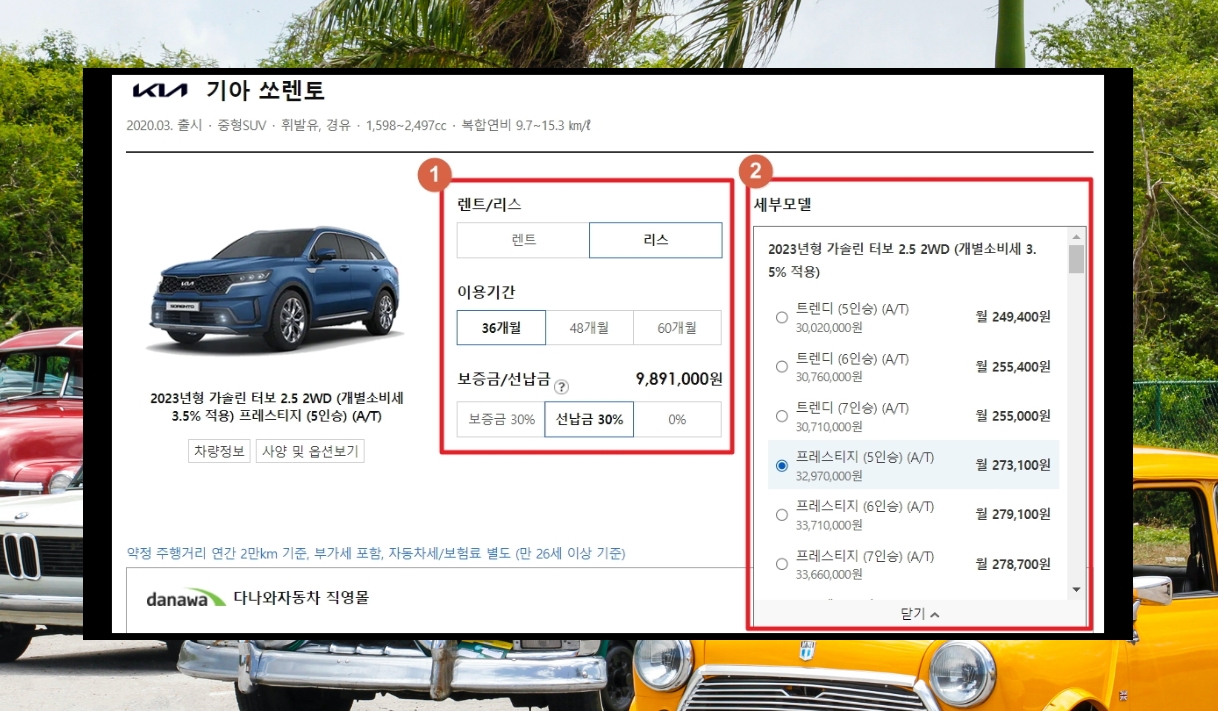Image resolution: width=1218 pixels, height=711 pixels.
Task: Click the danawa logo
Action: click(185, 598)
